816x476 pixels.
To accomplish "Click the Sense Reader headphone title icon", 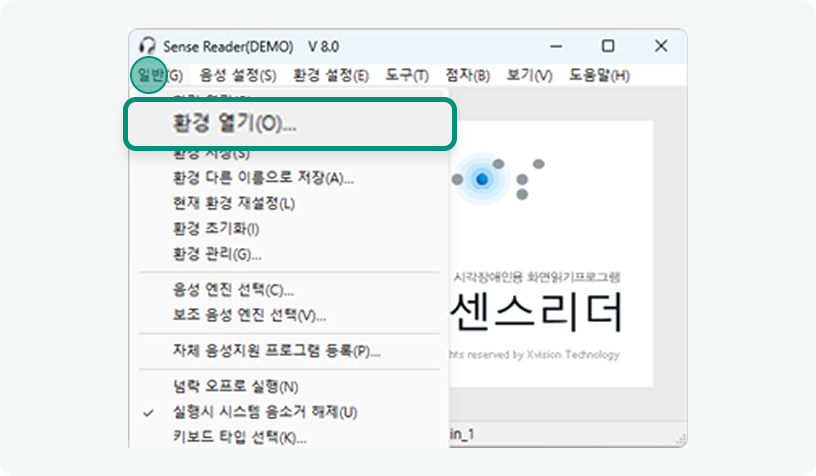I will (147, 46).
